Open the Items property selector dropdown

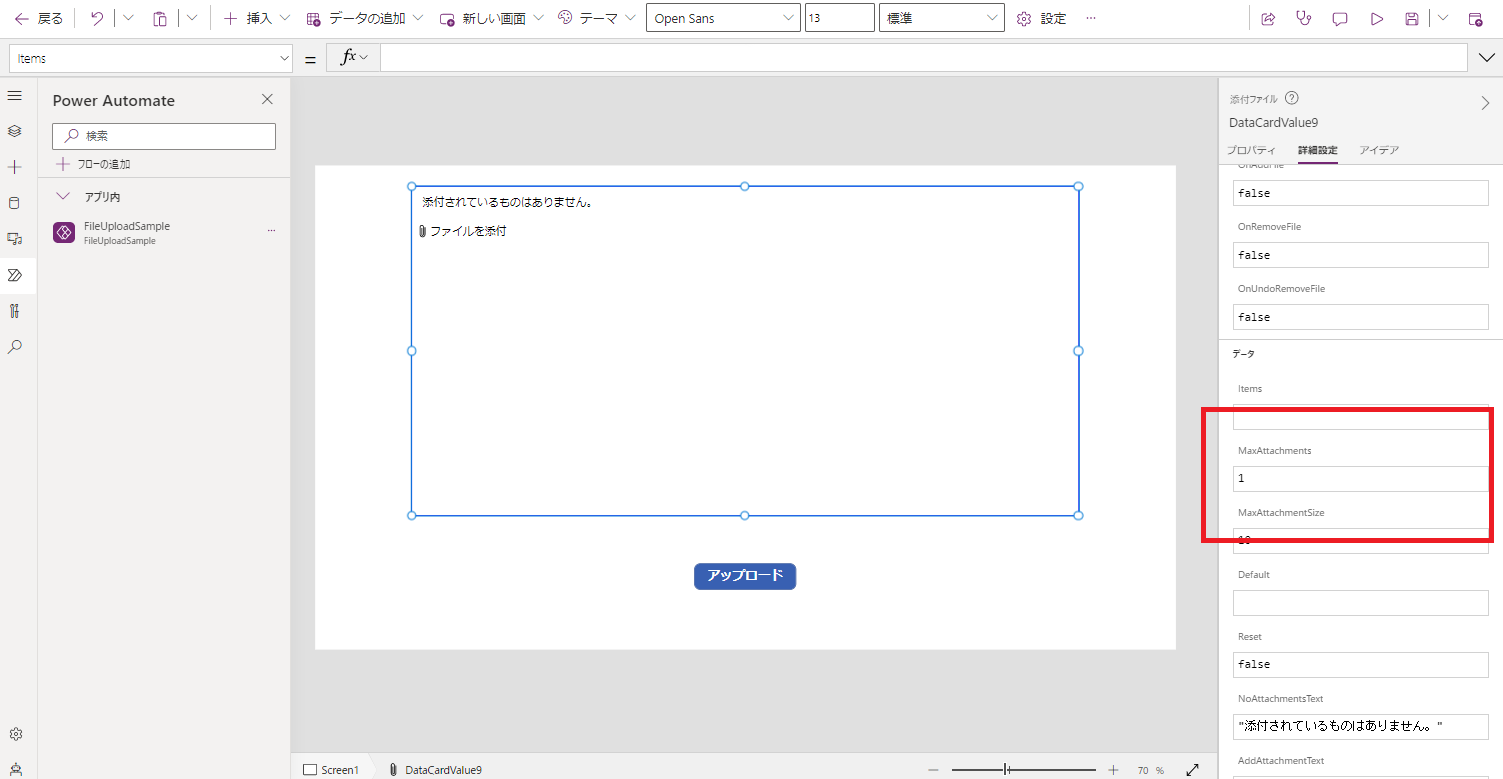click(150, 57)
